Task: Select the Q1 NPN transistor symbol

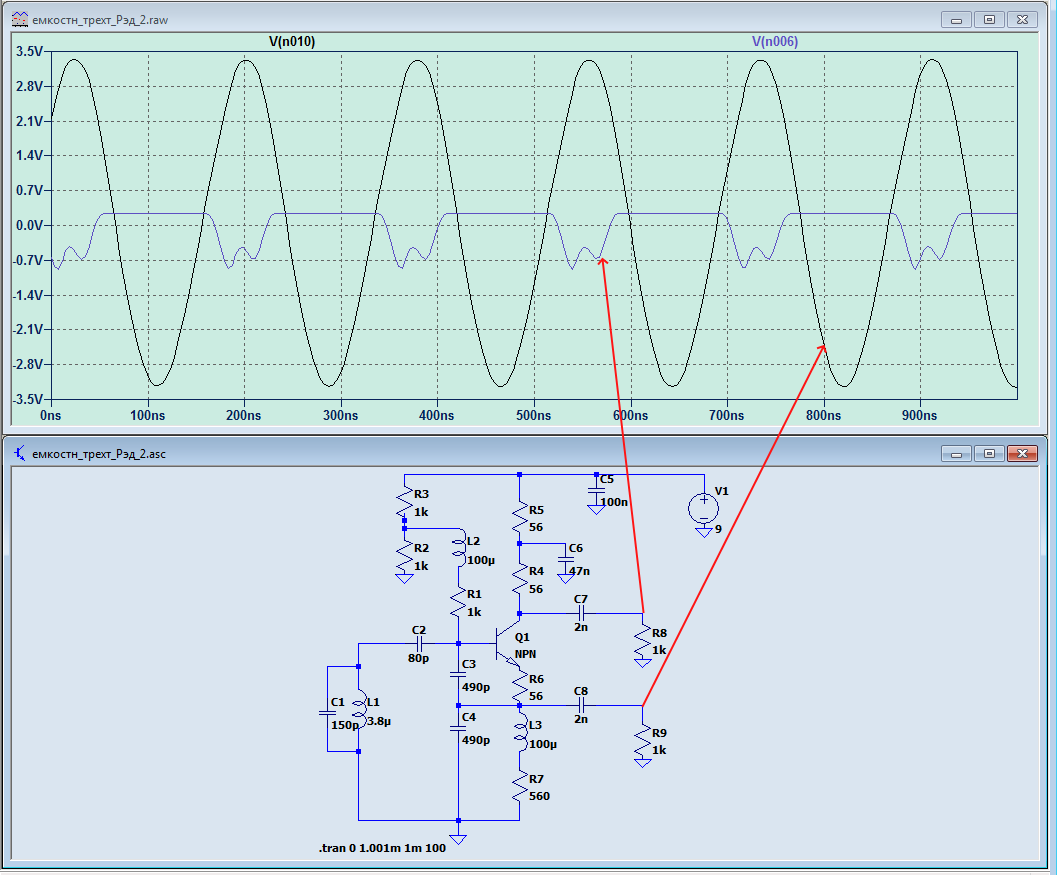Action: (x=507, y=643)
